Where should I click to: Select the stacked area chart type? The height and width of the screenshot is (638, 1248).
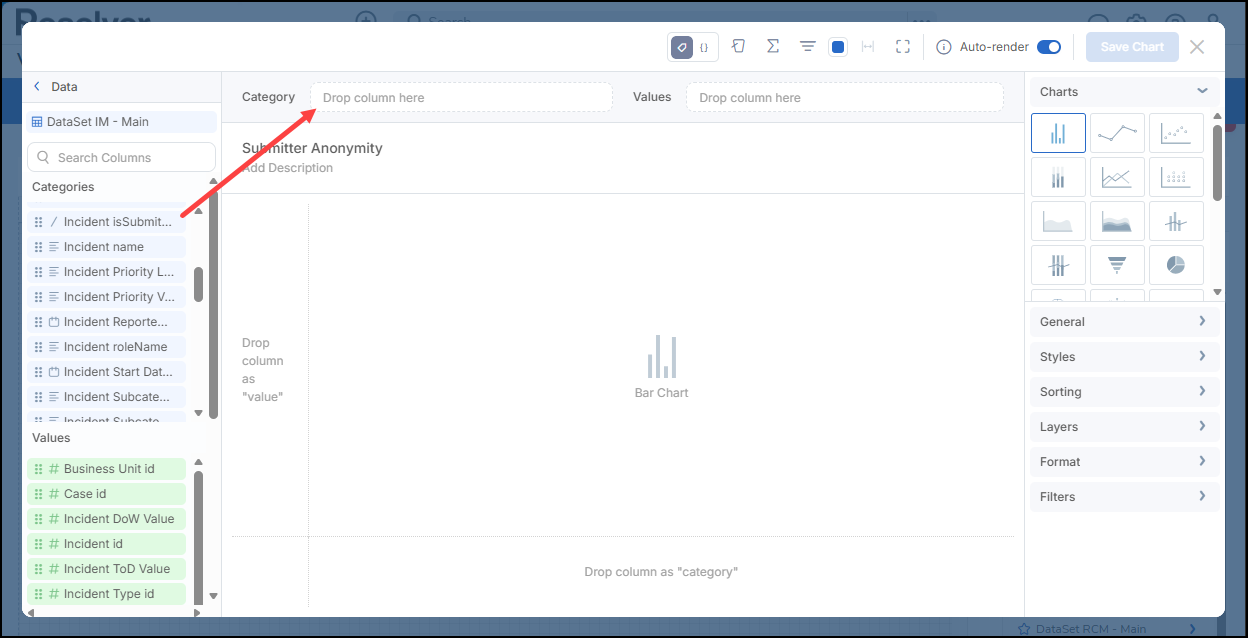point(1117,221)
